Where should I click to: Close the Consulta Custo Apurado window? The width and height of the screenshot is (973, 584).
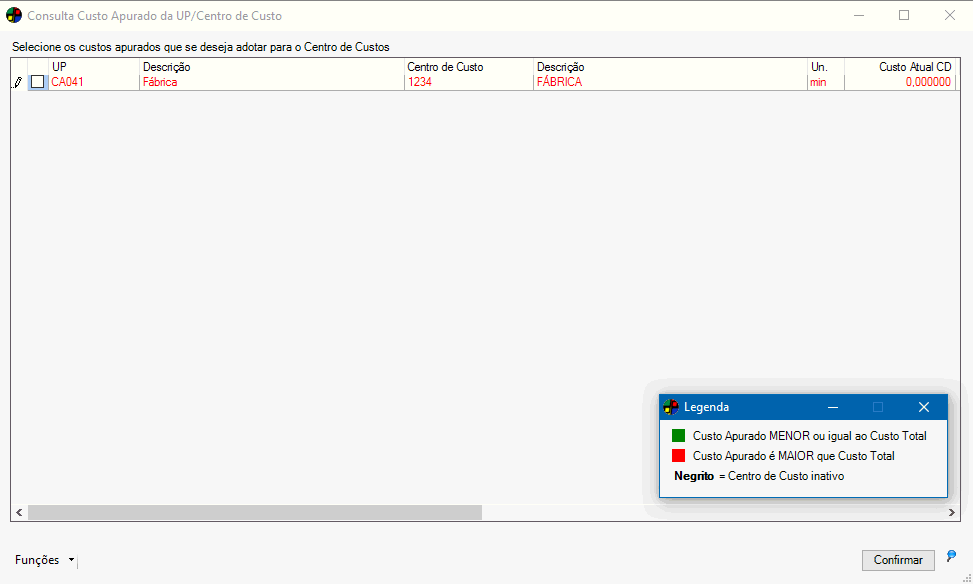pyautogui.click(x=949, y=16)
